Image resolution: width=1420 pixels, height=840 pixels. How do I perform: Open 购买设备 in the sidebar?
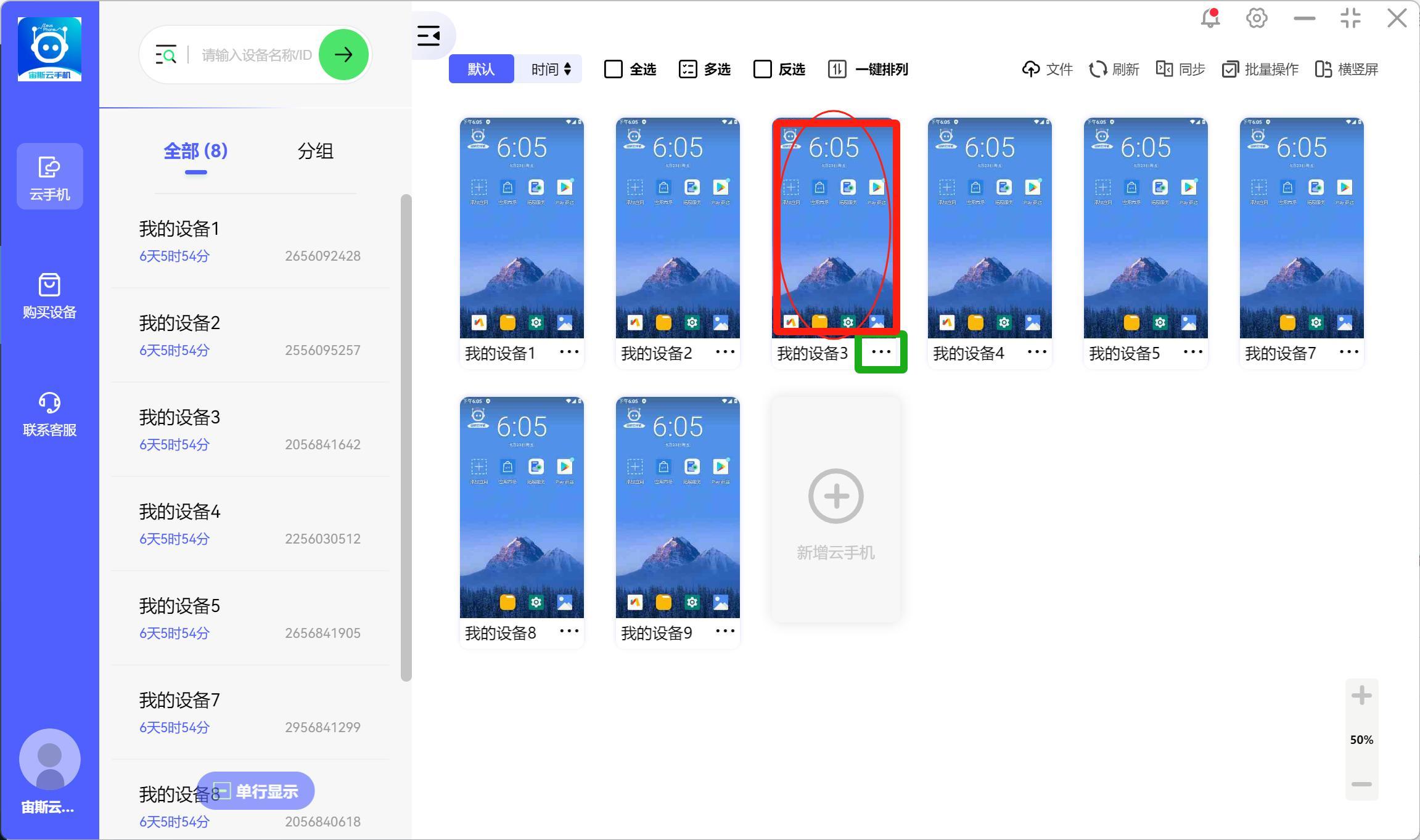point(49,296)
